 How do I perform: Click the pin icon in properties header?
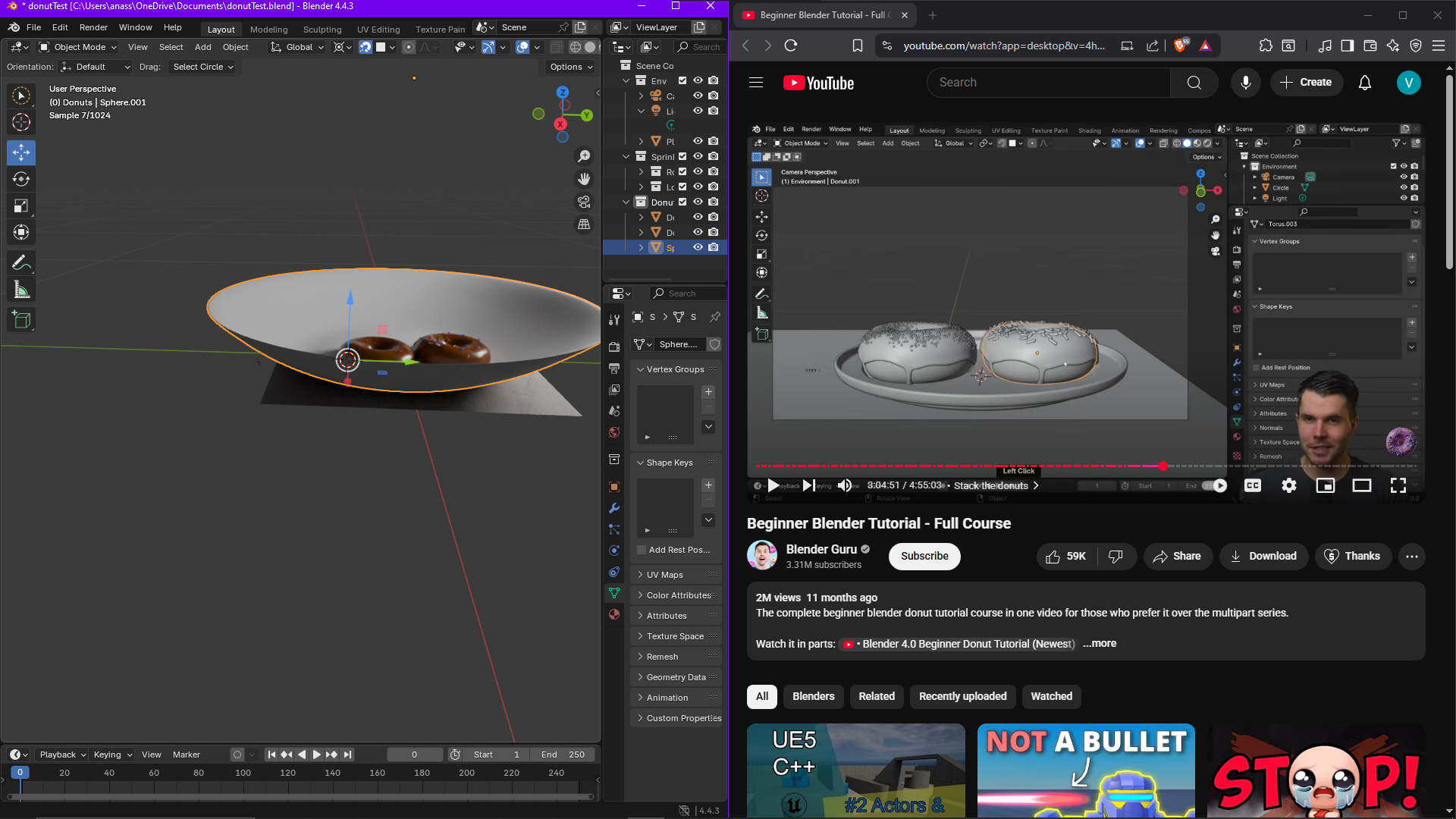click(715, 317)
